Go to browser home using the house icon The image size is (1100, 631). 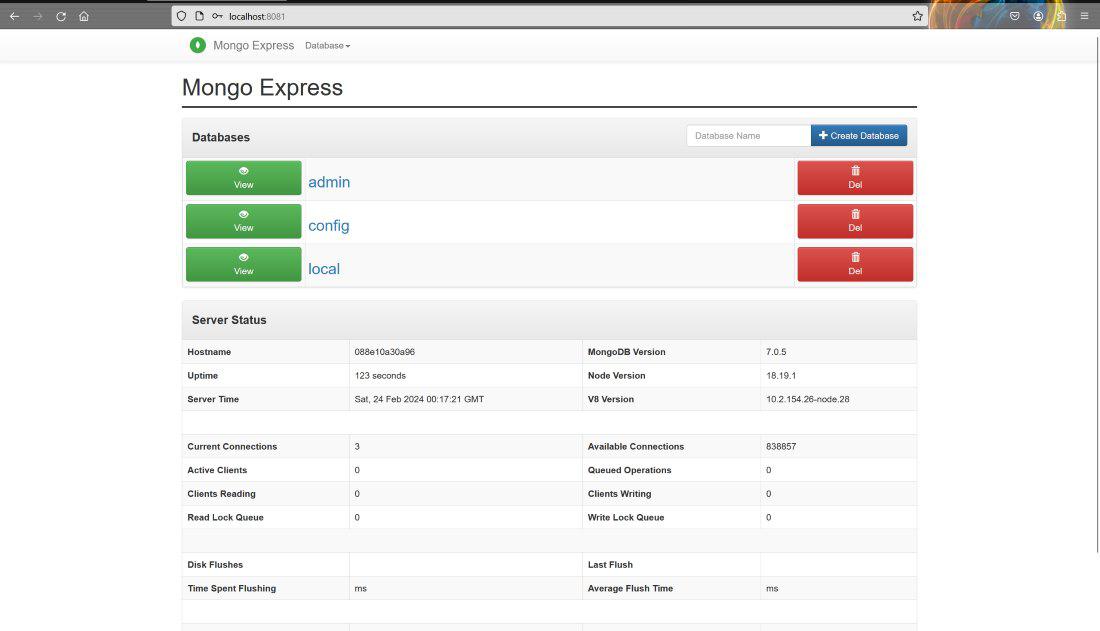click(84, 16)
